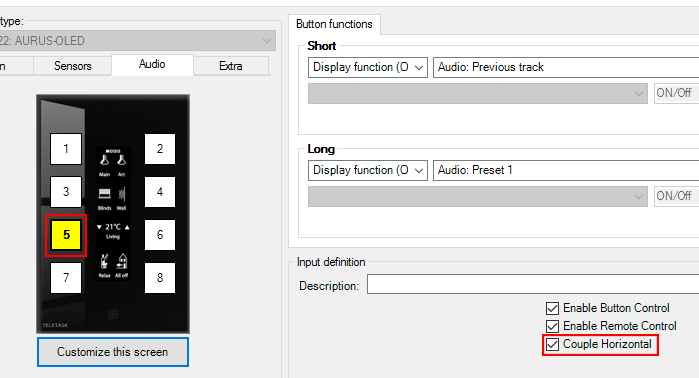Open Short Display function dropdown

pyautogui.click(x=368, y=67)
